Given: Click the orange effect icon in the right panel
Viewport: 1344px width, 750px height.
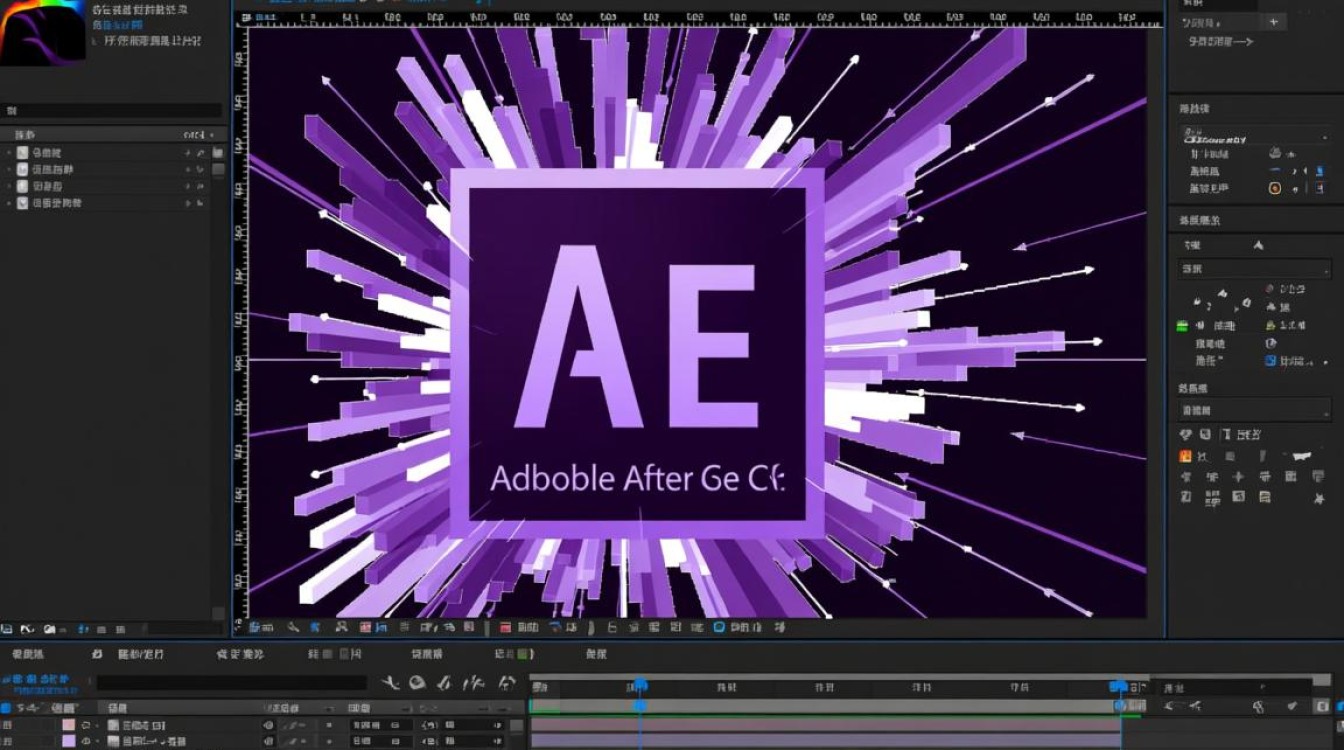Looking at the screenshot, I should click(1186, 455).
